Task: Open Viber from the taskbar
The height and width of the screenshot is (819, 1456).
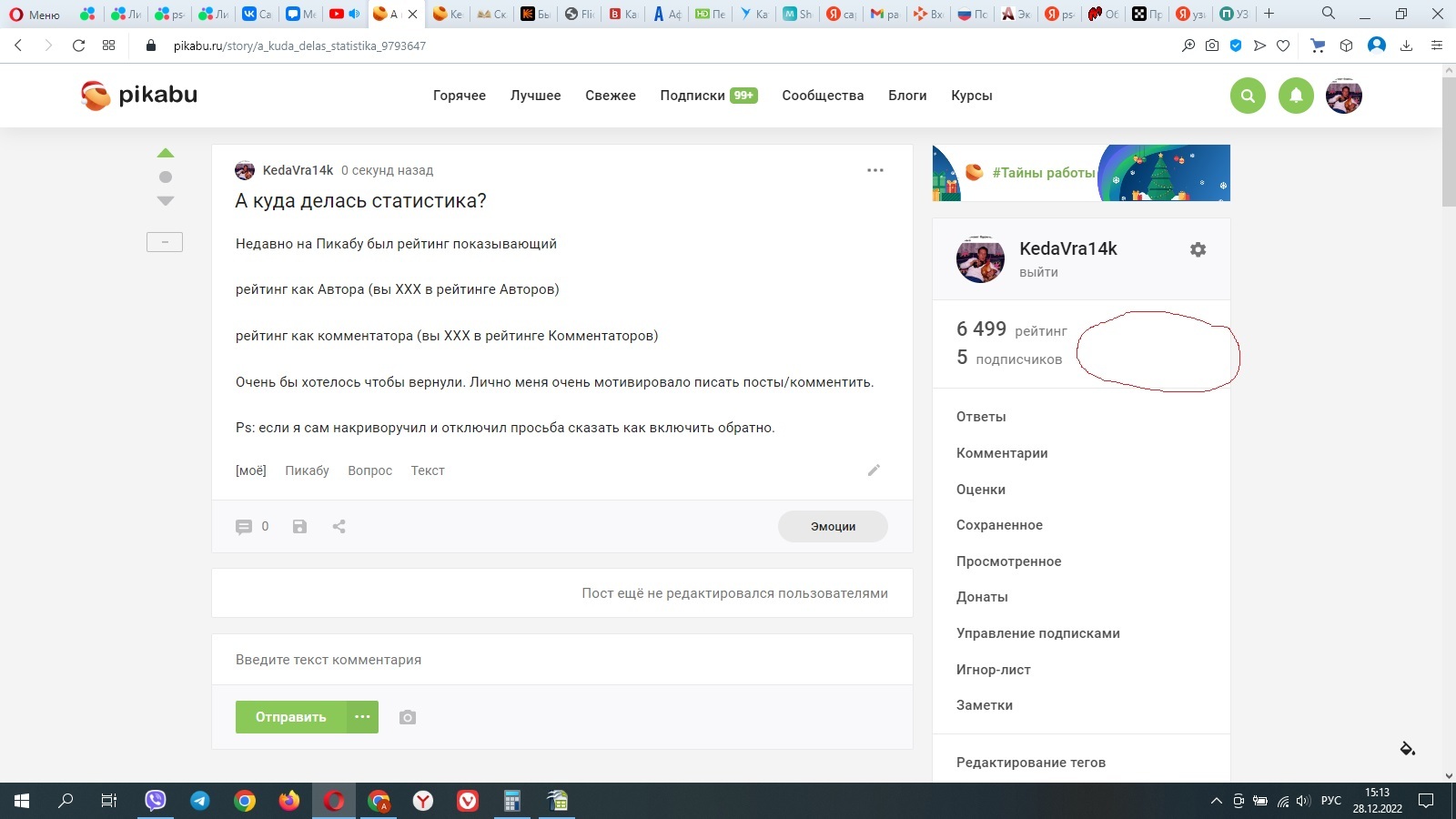Action: click(156, 801)
